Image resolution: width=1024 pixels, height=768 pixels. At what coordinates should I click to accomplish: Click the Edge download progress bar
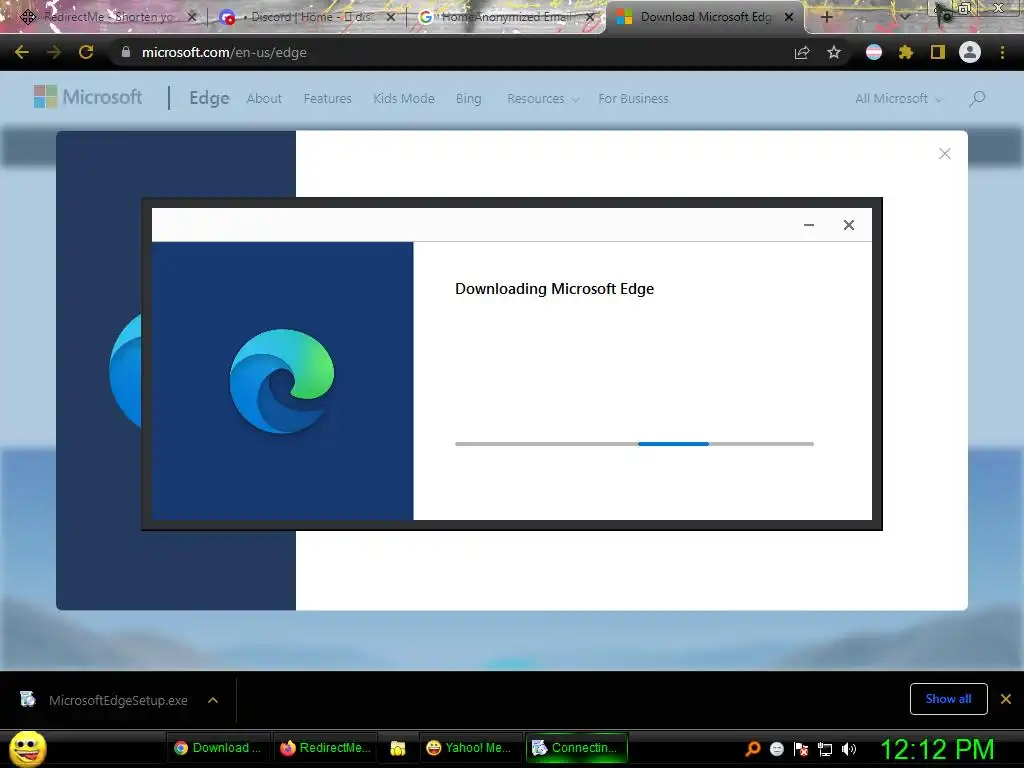(x=634, y=444)
